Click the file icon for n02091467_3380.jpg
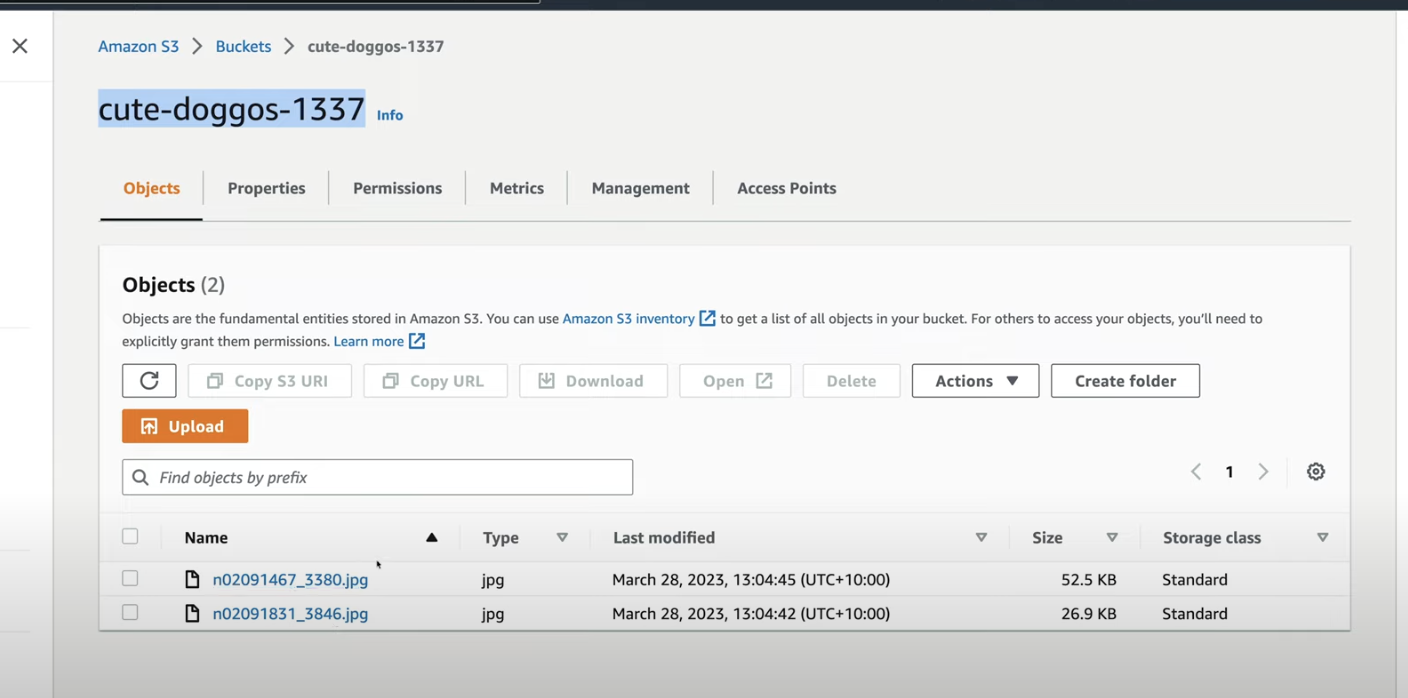The height and width of the screenshot is (698, 1408). (193, 579)
